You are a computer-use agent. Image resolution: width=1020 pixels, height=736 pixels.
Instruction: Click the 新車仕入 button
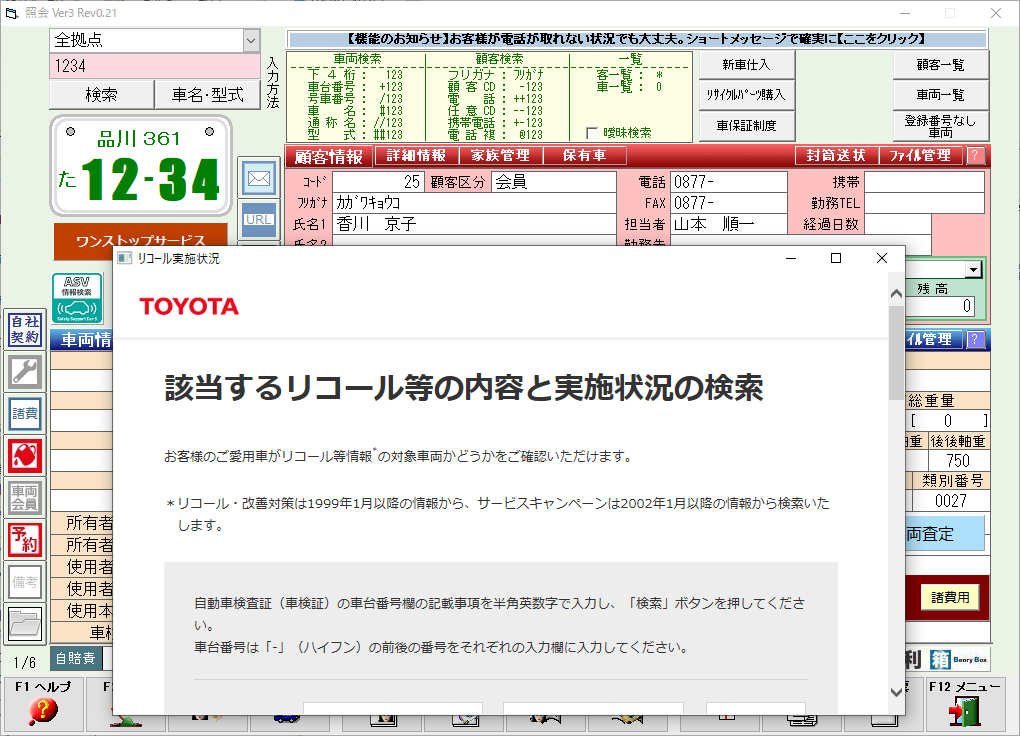click(x=747, y=64)
